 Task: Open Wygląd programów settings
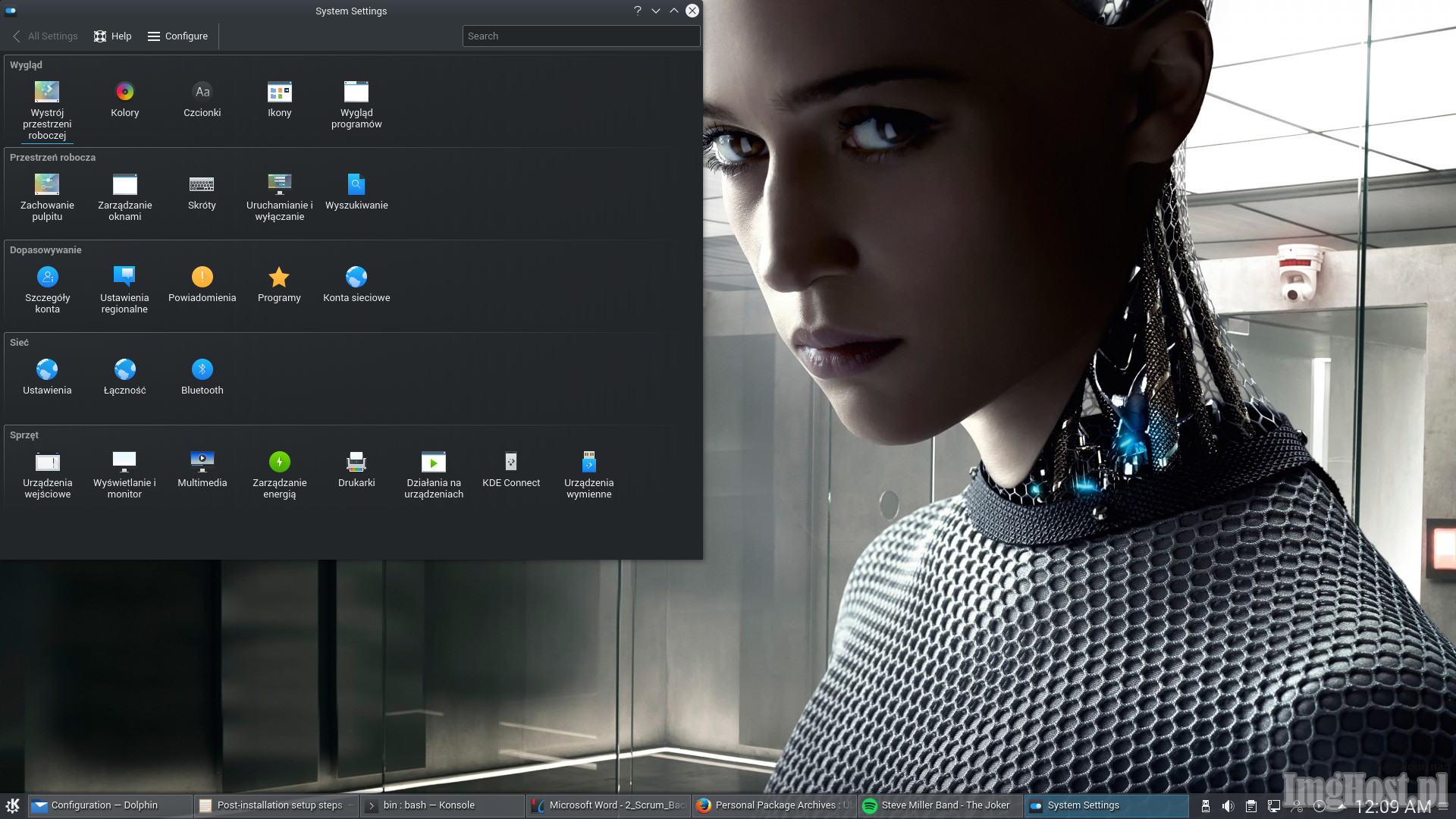click(356, 105)
